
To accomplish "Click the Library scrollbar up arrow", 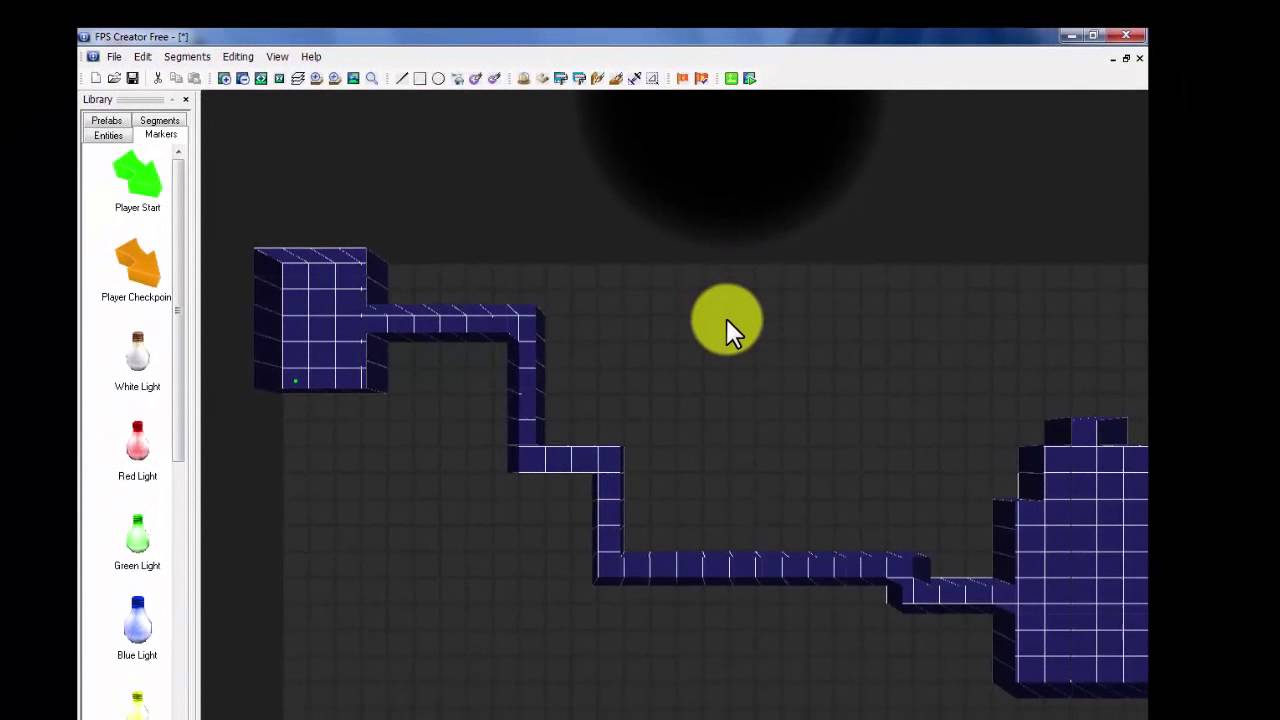I will click(178, 152).
